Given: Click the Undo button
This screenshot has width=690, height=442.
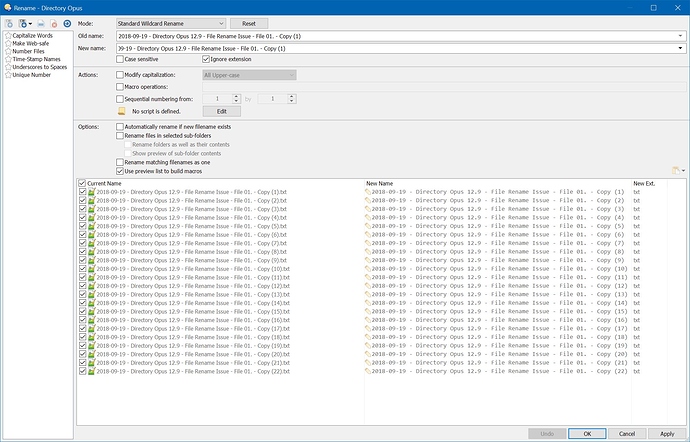Looking at the screenshot, I should click(x=547, y=434).
